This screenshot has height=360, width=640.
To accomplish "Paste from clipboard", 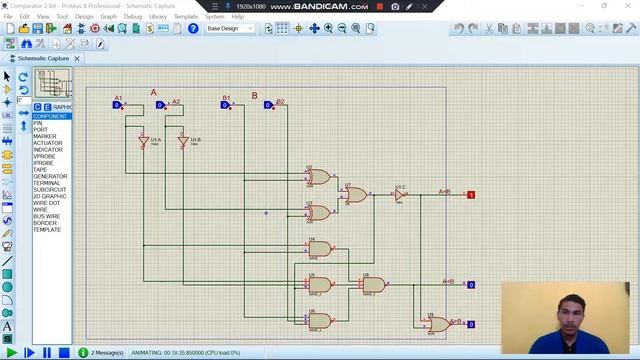I will coord(517,29).
